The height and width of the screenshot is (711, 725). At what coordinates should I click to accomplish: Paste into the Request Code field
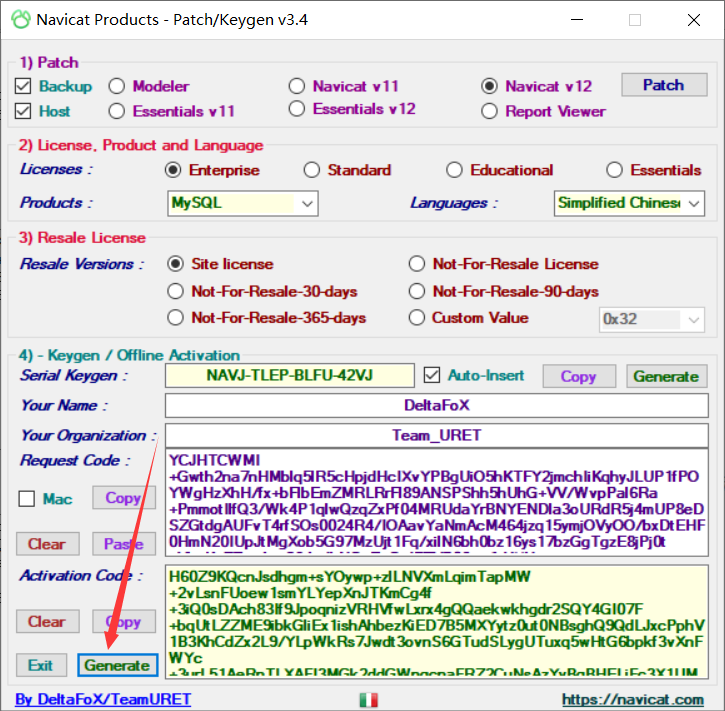pyautogui.click(x=123, y=544)
